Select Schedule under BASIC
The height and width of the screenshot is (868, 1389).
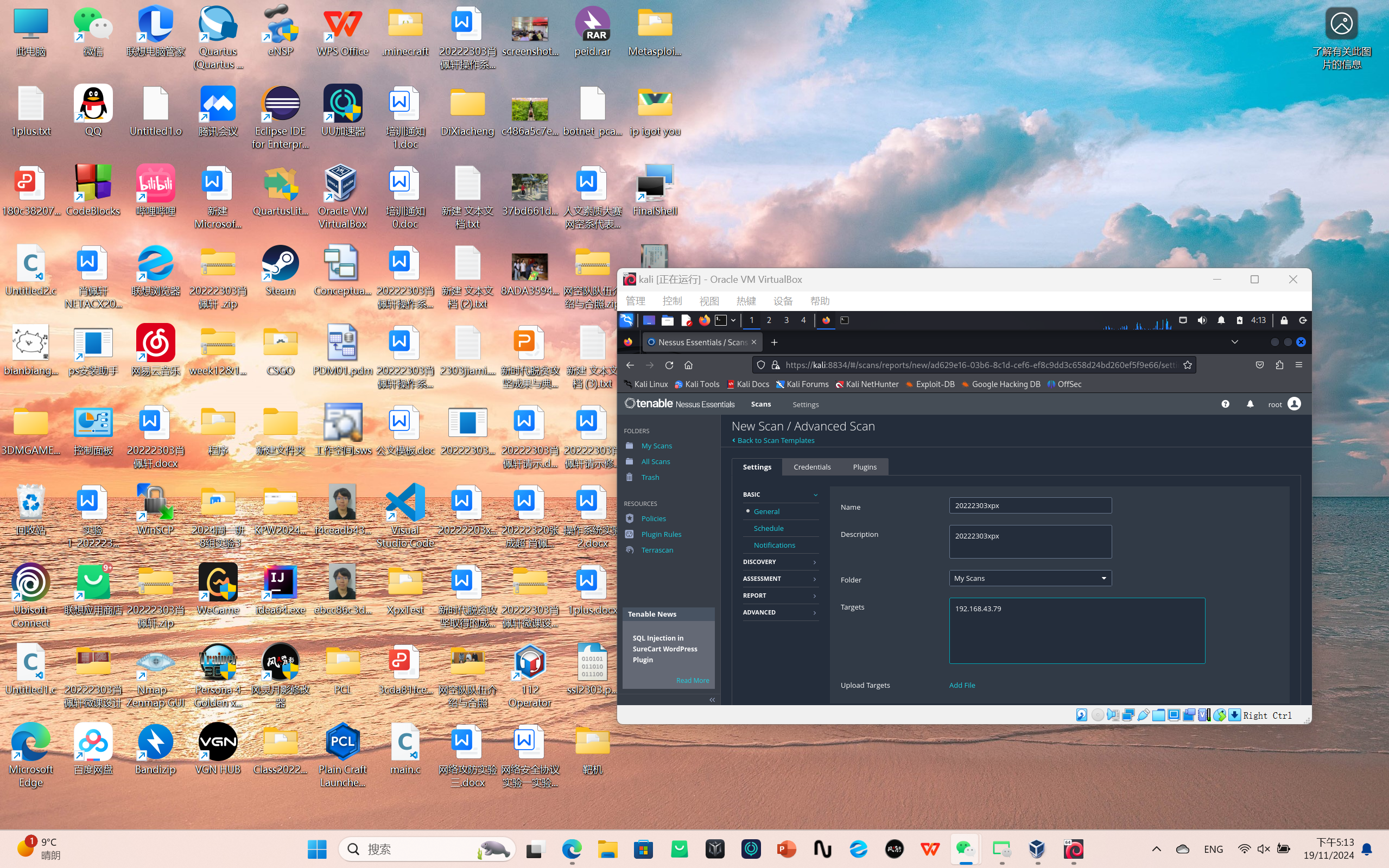[x=768, y=528]
